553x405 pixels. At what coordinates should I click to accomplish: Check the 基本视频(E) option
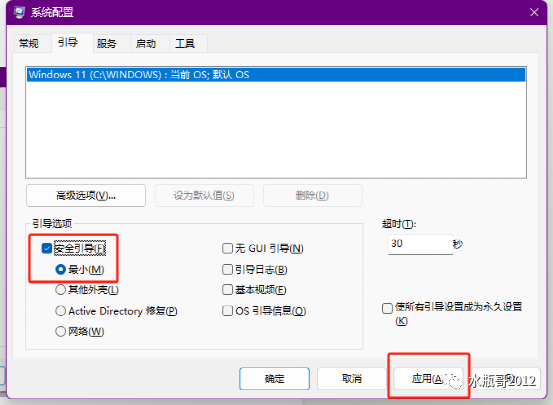[227, 290]
